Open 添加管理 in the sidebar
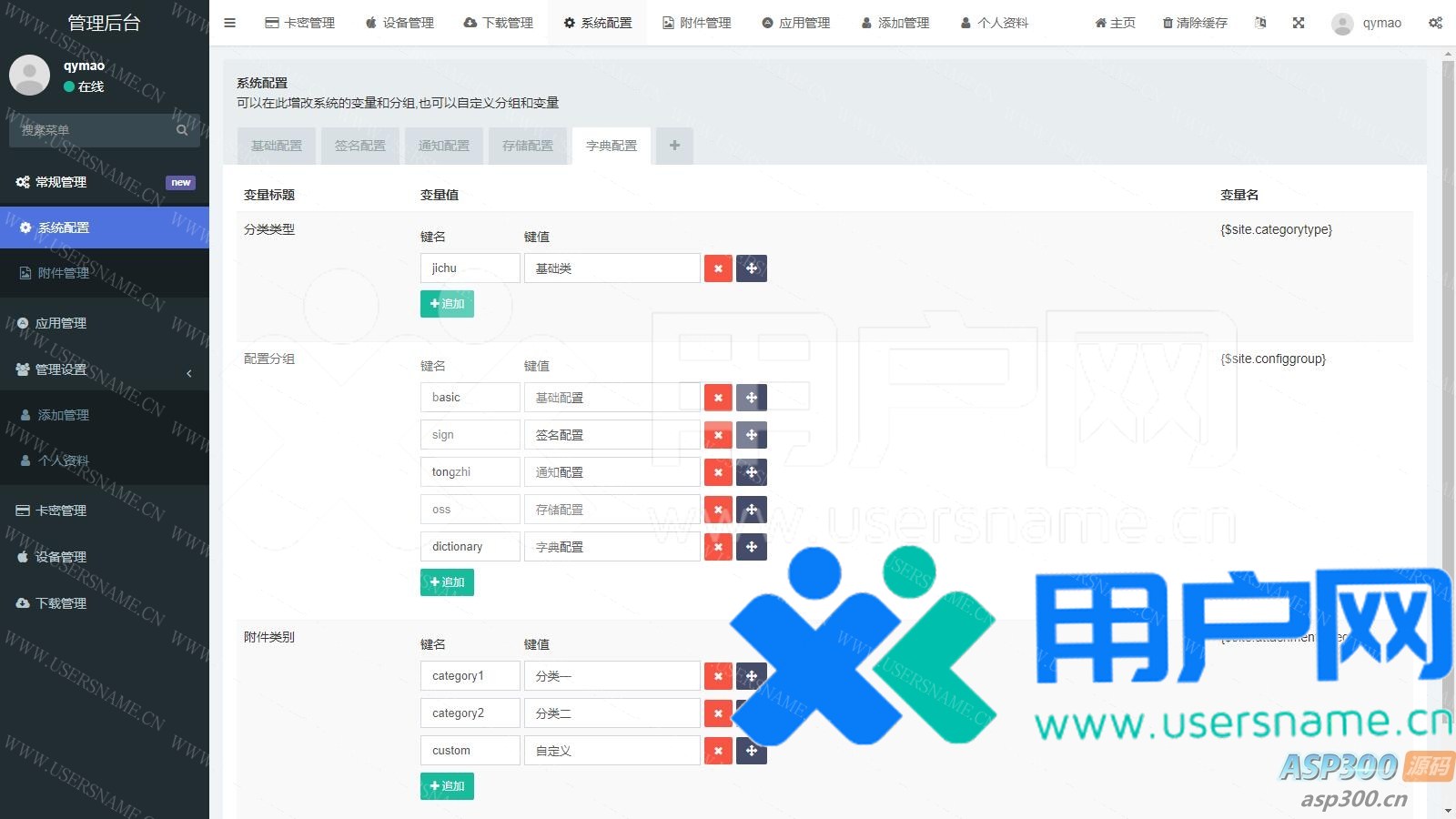 [x=105, y=415]
